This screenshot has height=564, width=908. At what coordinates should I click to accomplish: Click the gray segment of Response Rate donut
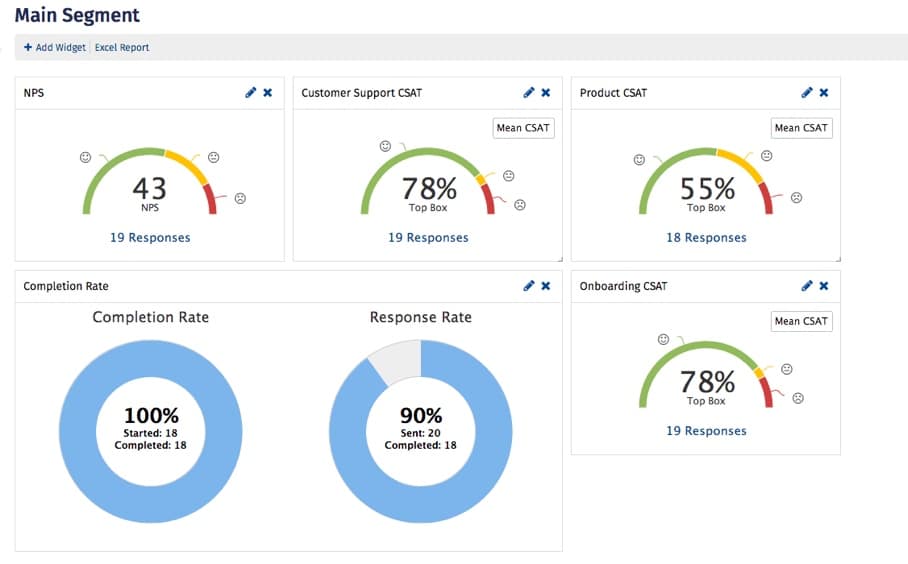tap(398, 361)
